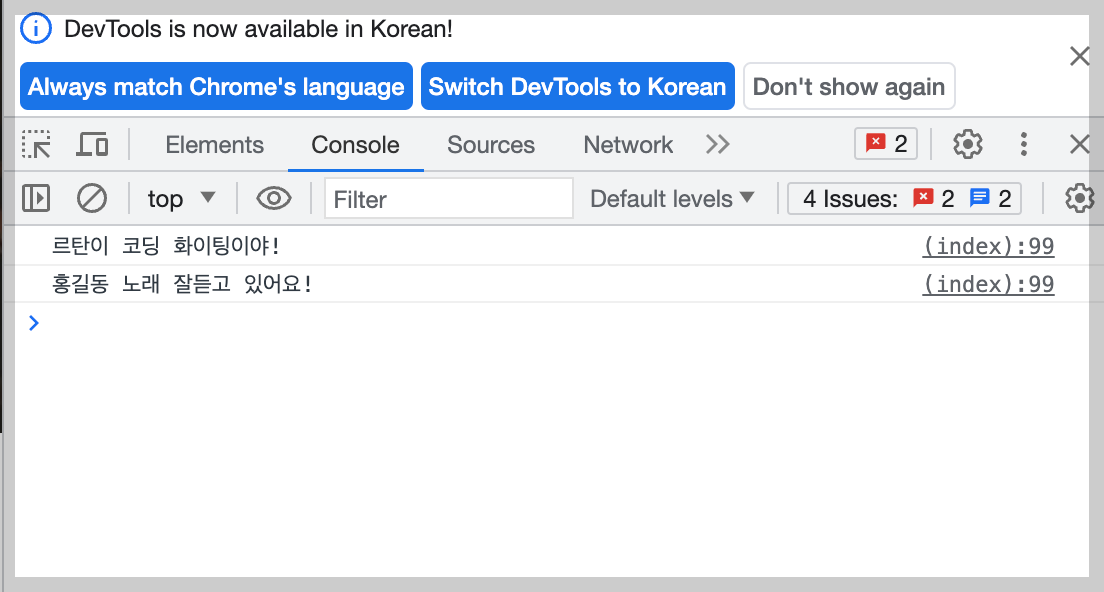The image size is (1104, 592).
Task: Toggle the device toolbar icon
Action: click(92, 144)
